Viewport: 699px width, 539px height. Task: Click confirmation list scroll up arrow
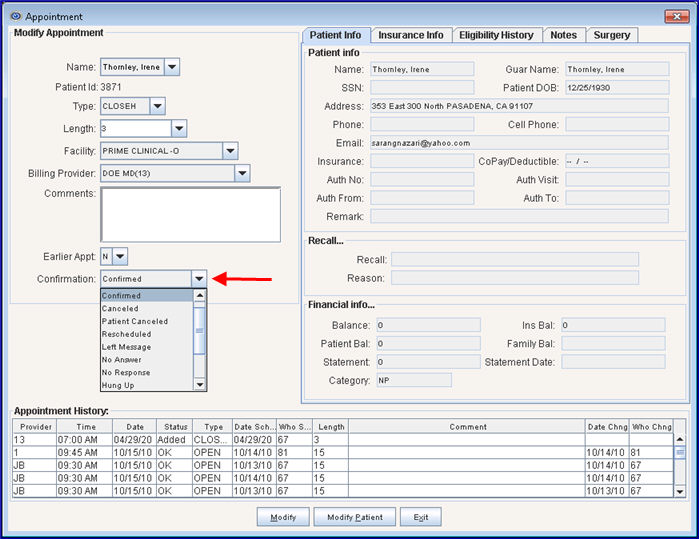point(200,295)
